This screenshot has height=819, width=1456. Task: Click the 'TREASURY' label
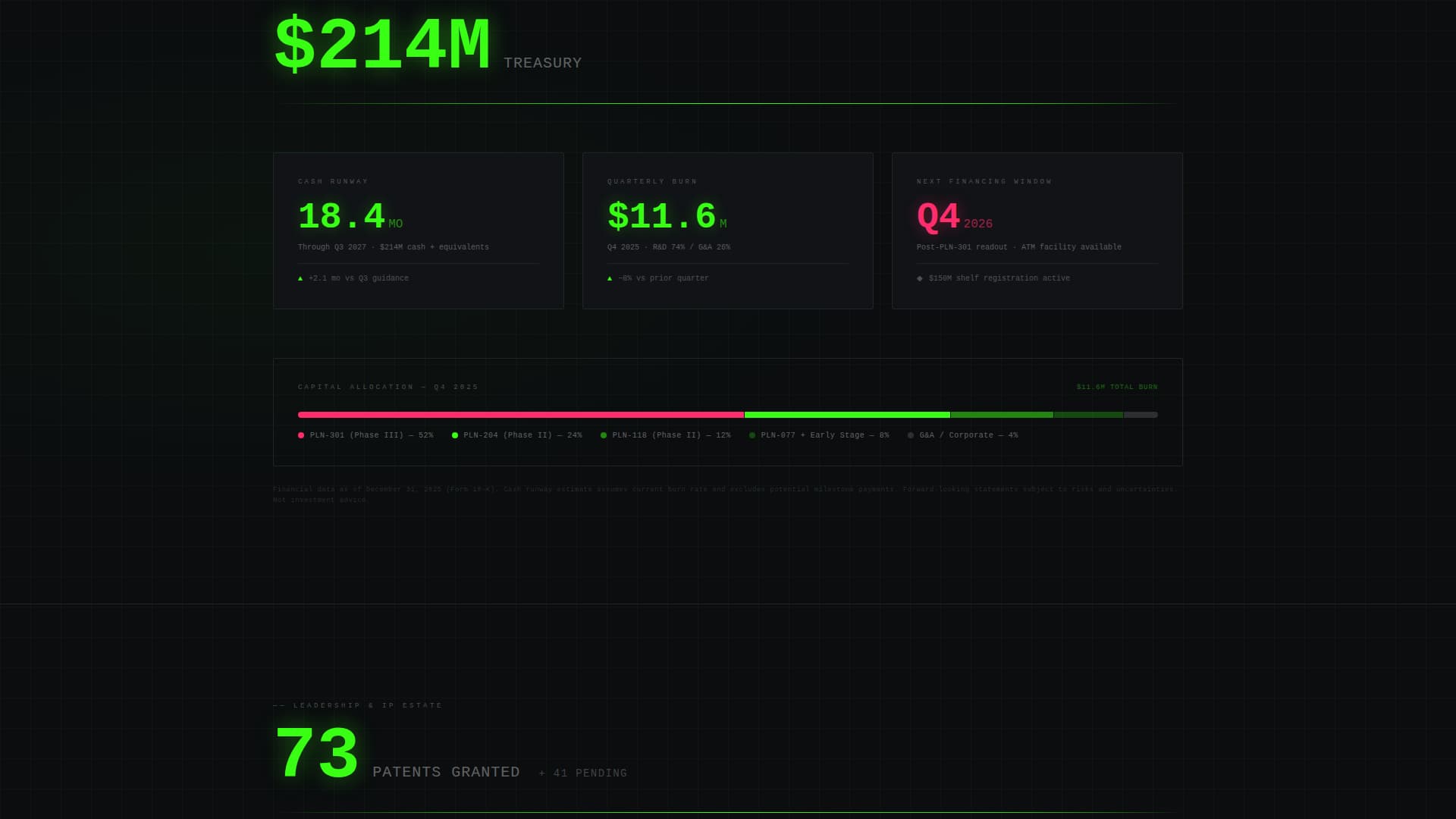click(542, 63)
